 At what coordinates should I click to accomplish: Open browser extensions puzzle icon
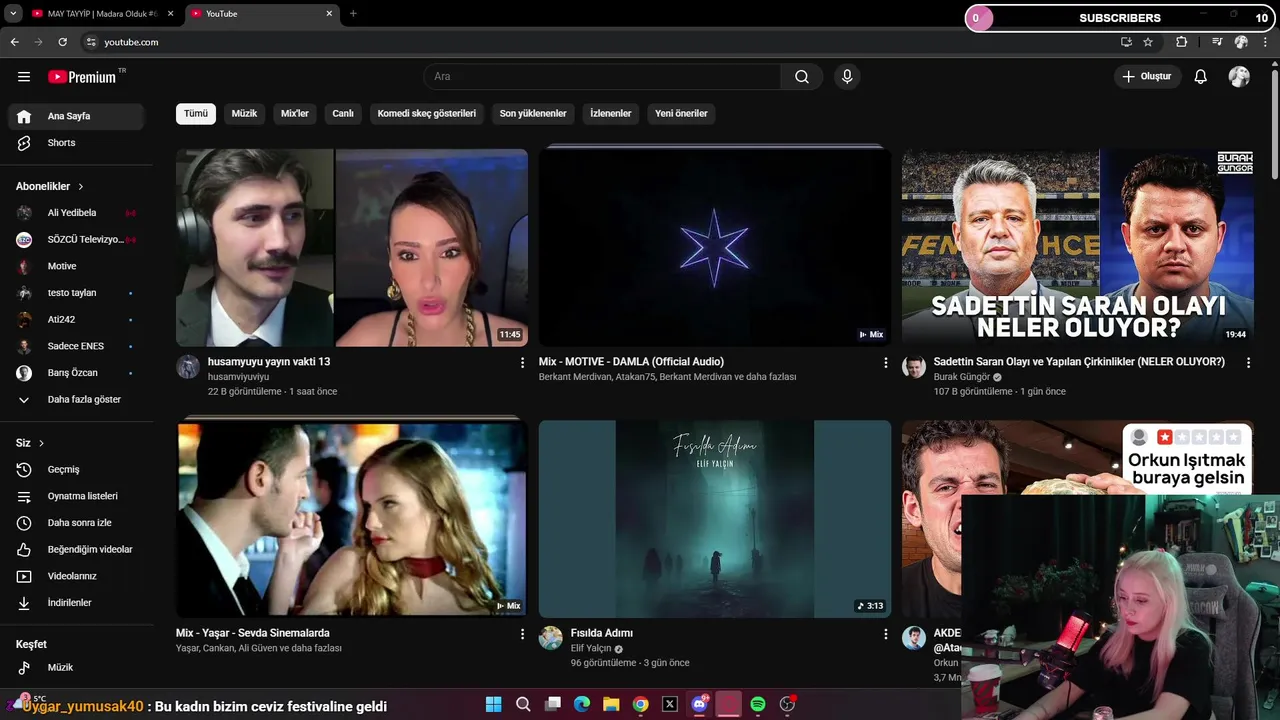1182,42
